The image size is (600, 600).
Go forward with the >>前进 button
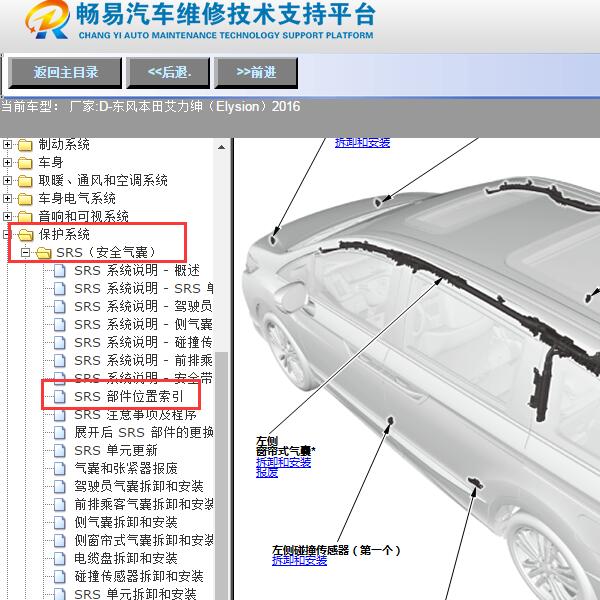[256, 73]
